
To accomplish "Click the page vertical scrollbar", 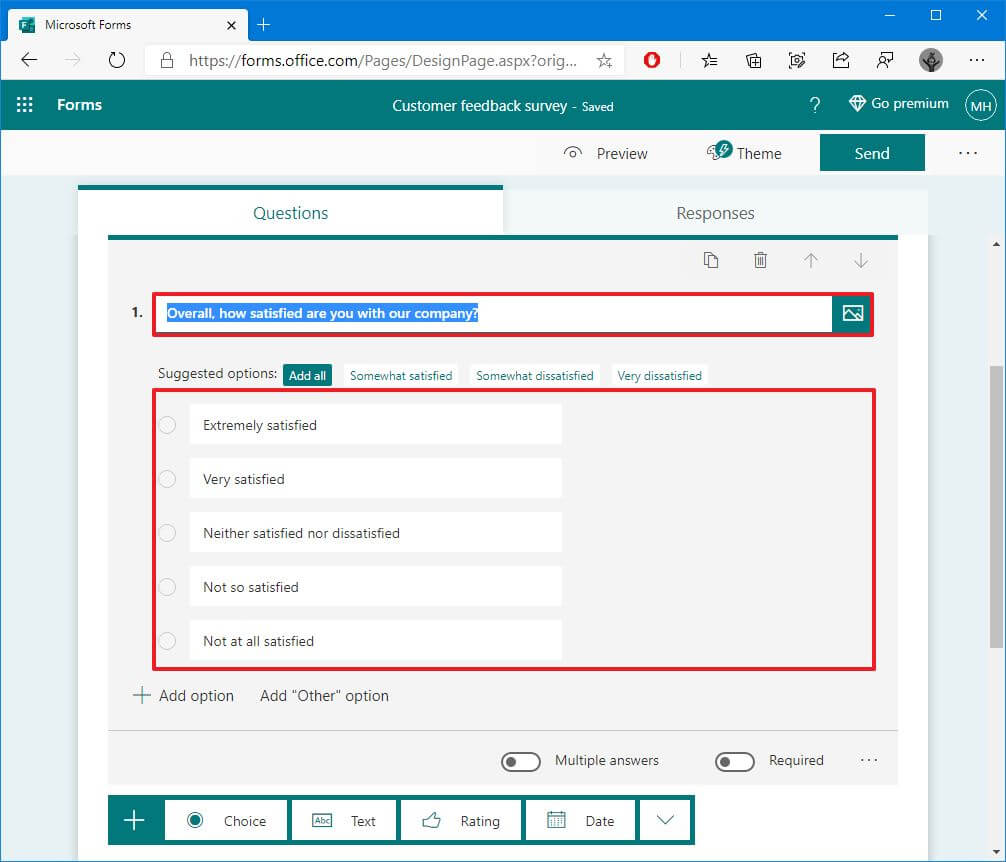I will click(x=995, y=500).
